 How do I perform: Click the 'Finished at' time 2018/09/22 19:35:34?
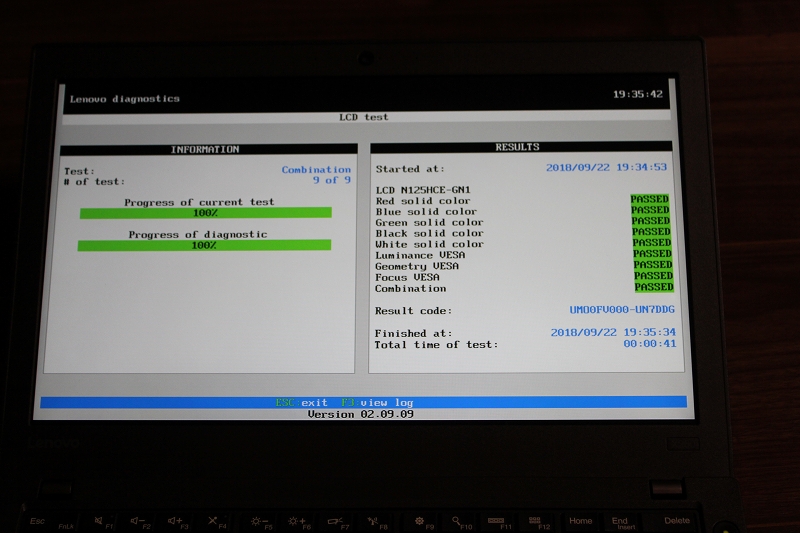click(613, 332)
